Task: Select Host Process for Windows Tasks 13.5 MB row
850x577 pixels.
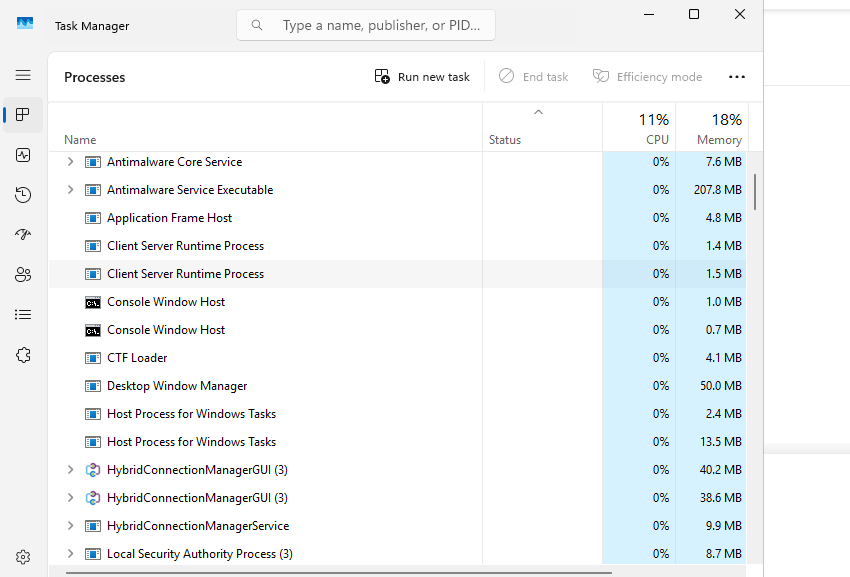Action: (x=397, y=442)
